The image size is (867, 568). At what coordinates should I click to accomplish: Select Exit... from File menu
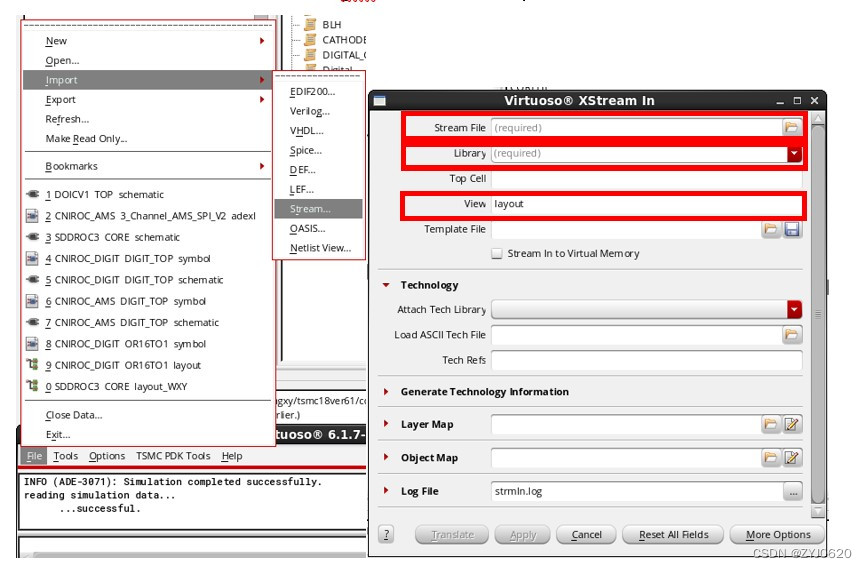[x=147, y=435]
